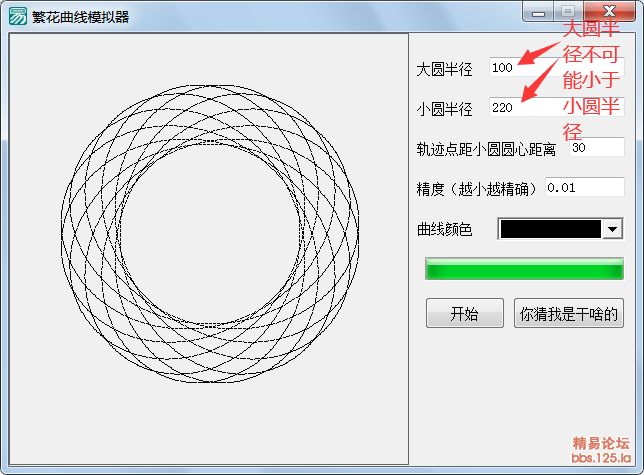Click the app icon in the title bar
Image resolution: width=644 pixels, height=475 pixels.
(x=18, y=16)
